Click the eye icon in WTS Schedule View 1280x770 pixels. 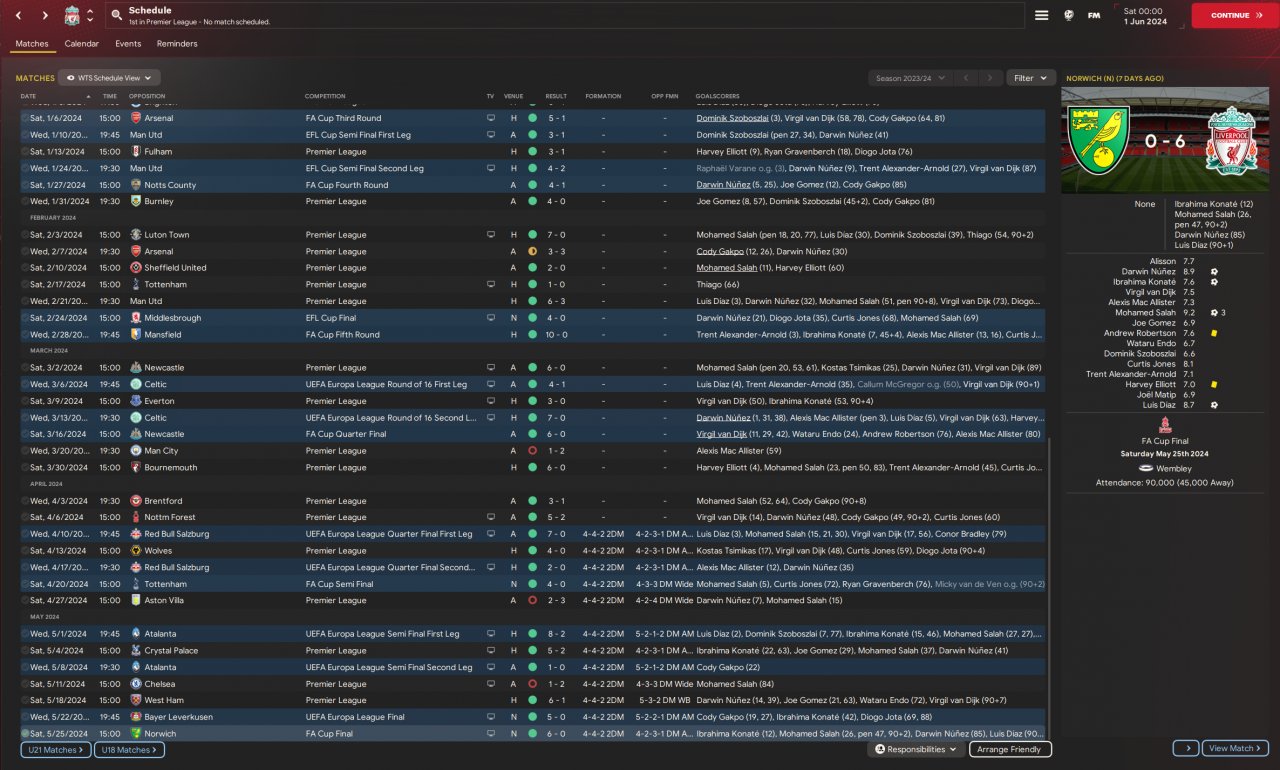pos(71,77)
